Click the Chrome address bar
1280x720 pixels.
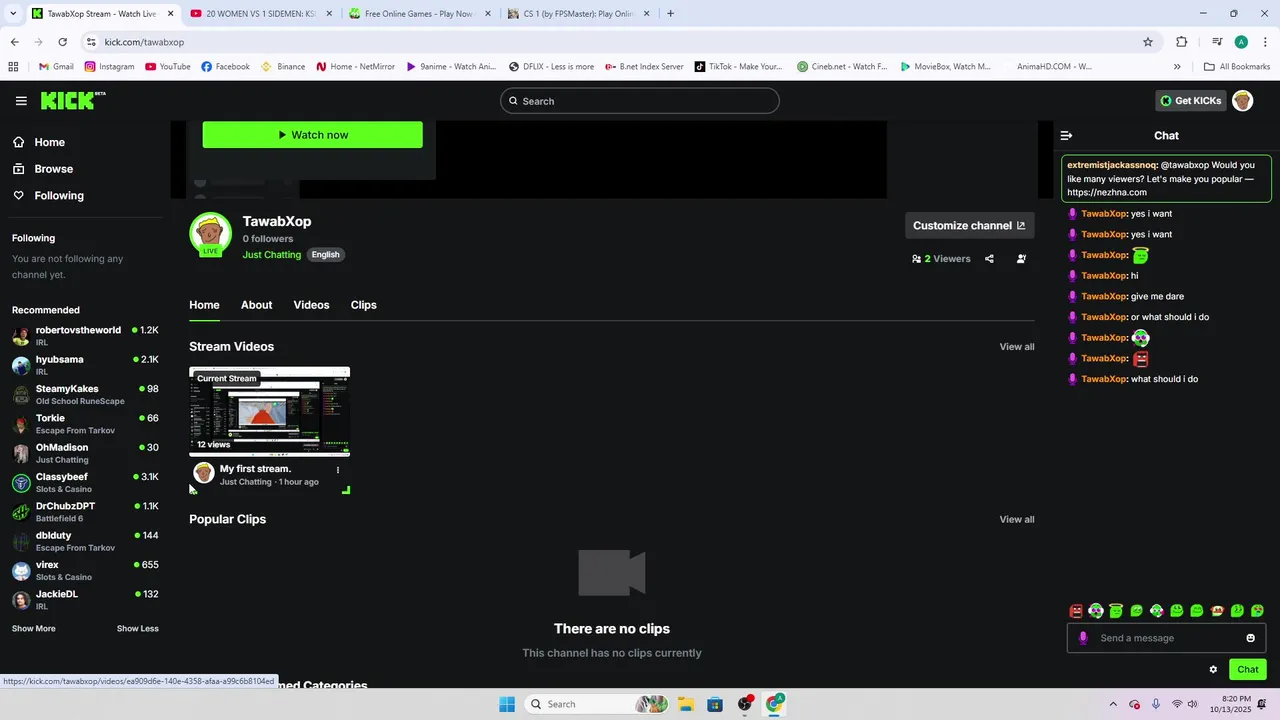620,42
